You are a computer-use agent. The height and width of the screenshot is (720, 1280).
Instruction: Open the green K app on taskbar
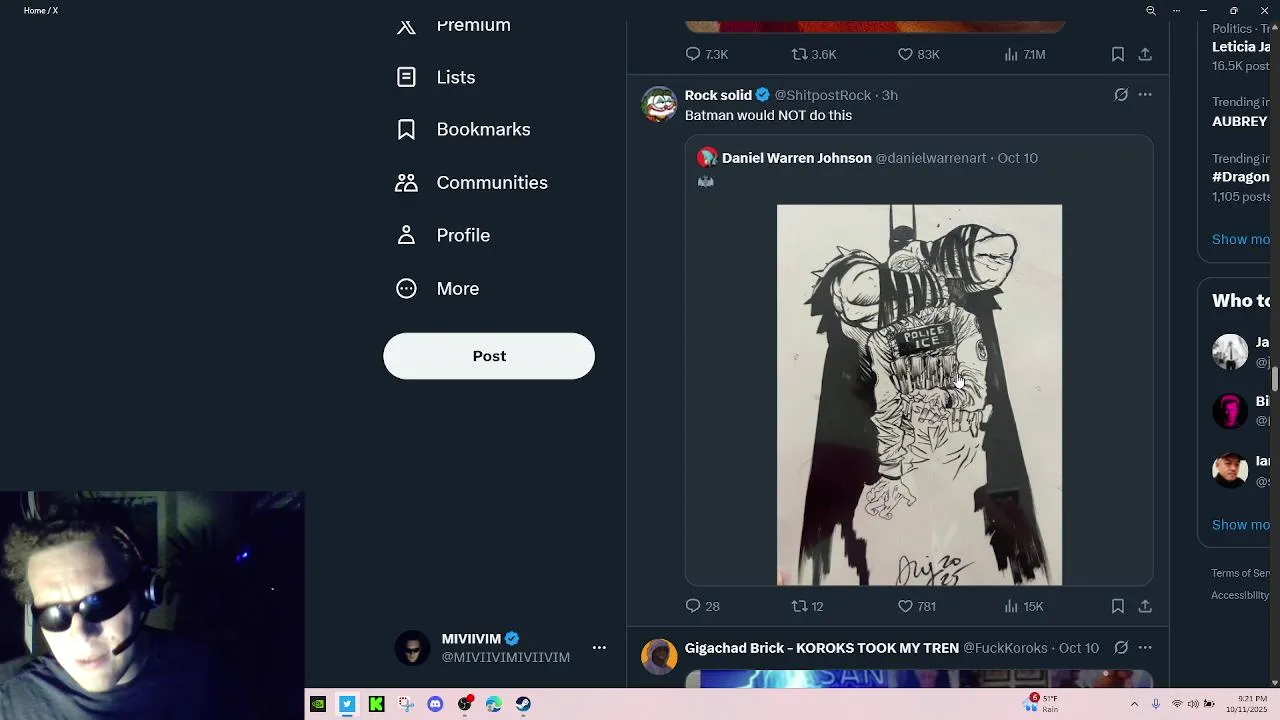click(376, 704)
